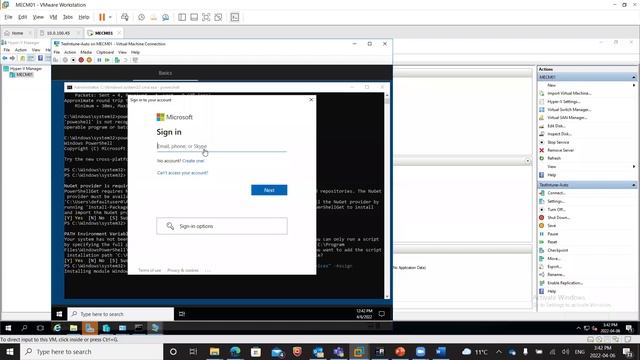The image size is (640, 360).
Task: Click Export... action in Actions pane
Action: point(554,267)
